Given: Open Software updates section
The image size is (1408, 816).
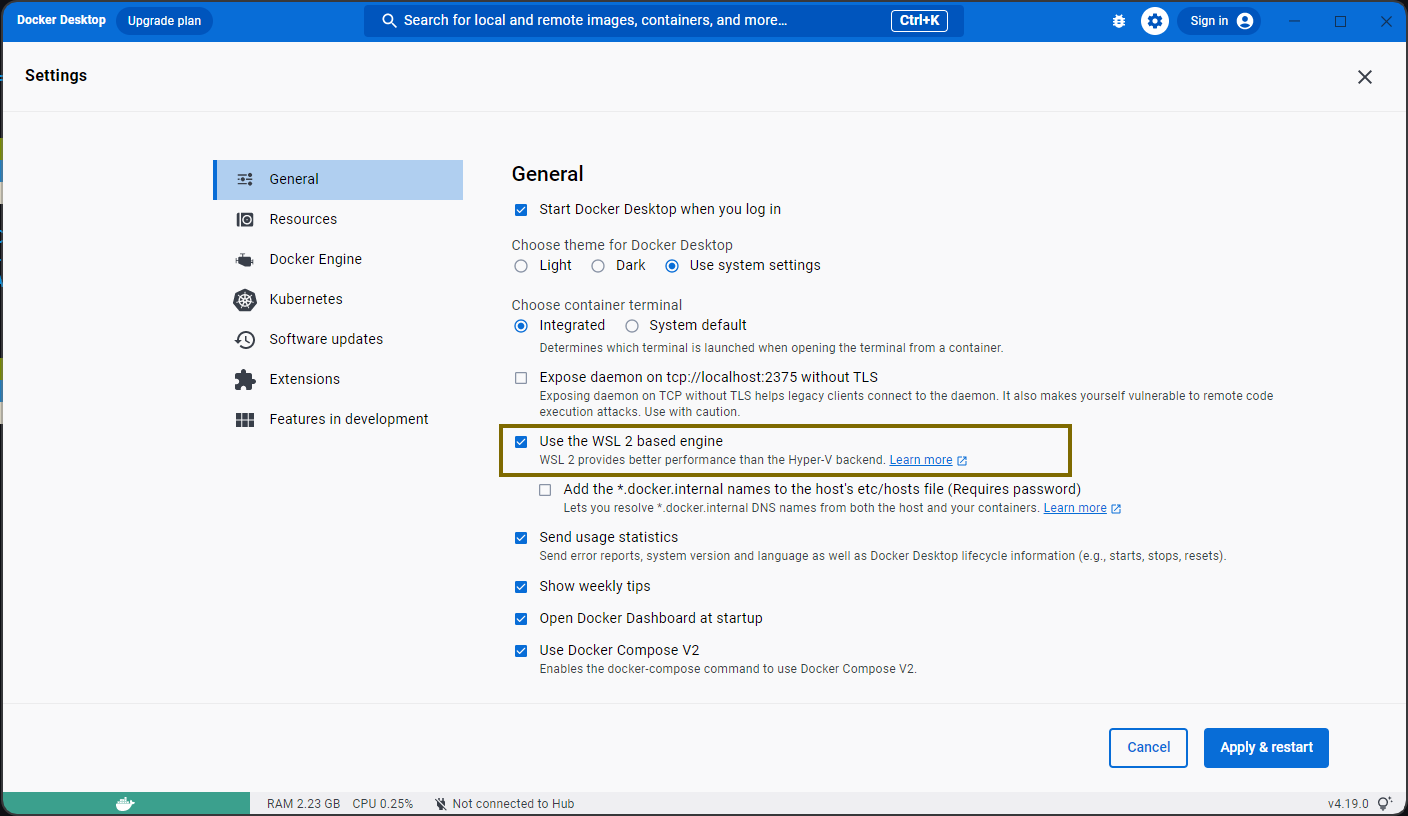Looking at the screenshot, I should click(x=338, y=340).
